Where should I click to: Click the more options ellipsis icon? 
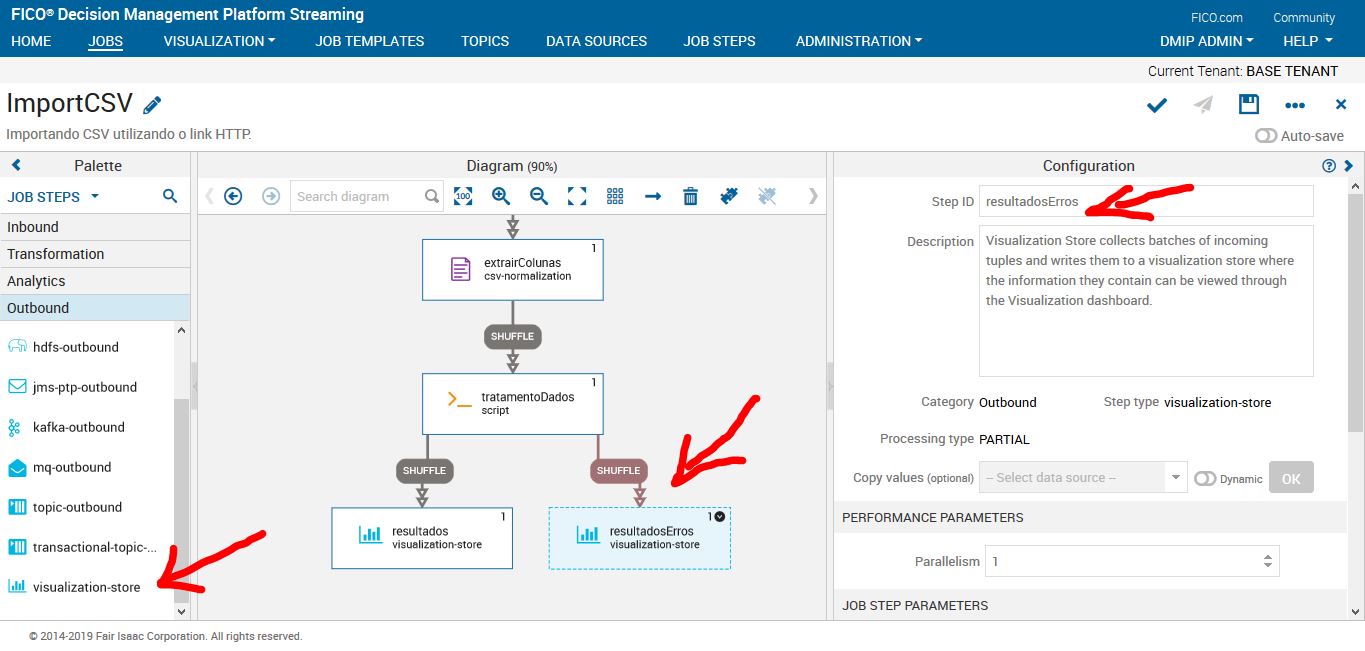tap(1295, 104)
